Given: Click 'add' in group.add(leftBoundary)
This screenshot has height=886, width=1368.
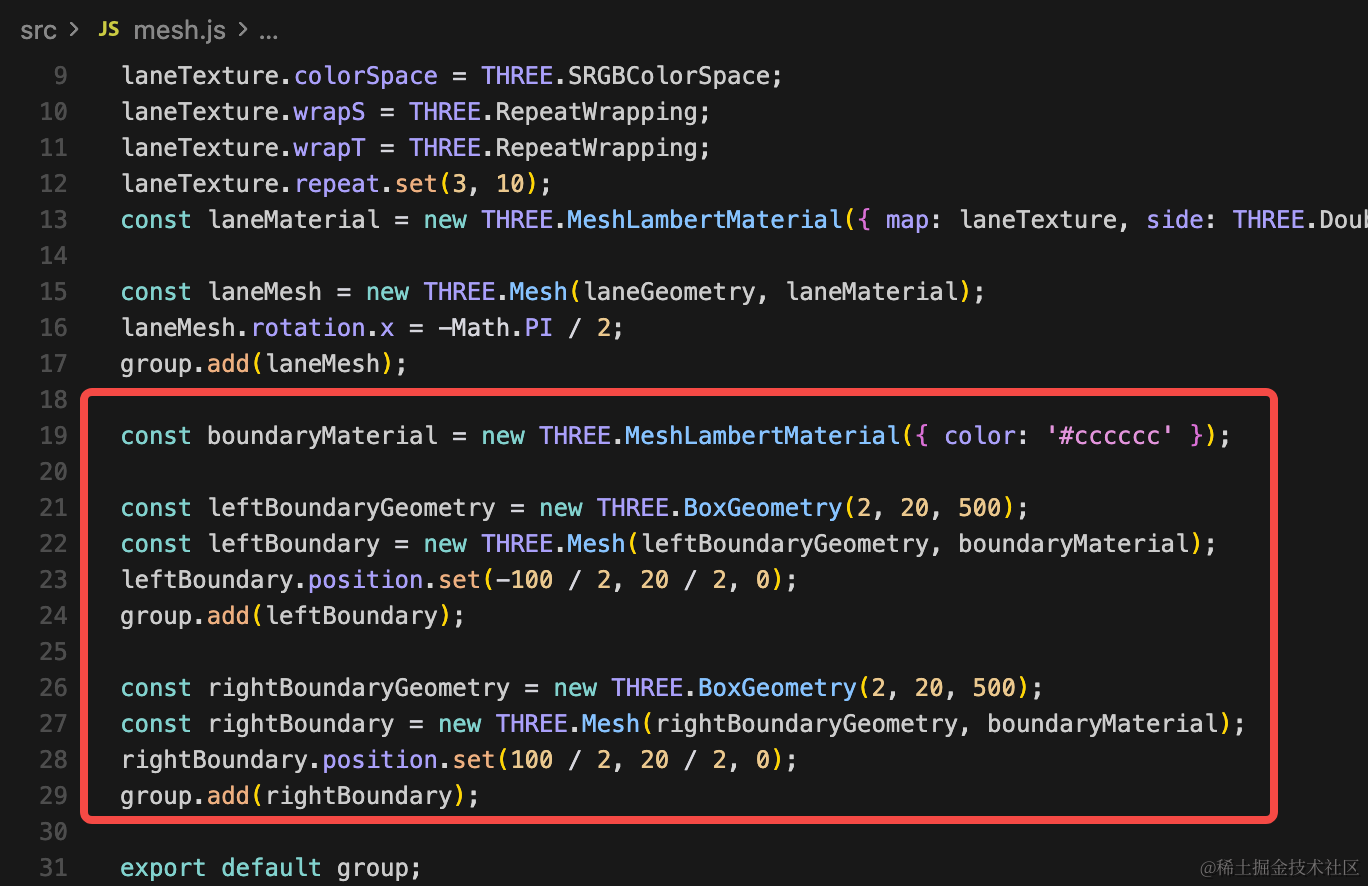Looking at the screenshot, I should tap(228, 616).
